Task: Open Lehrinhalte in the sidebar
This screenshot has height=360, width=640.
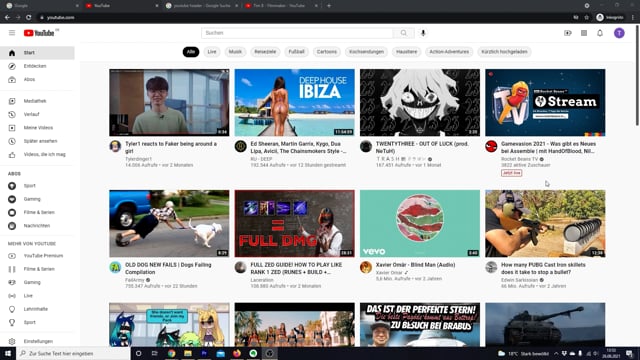Action: point(37,309)
